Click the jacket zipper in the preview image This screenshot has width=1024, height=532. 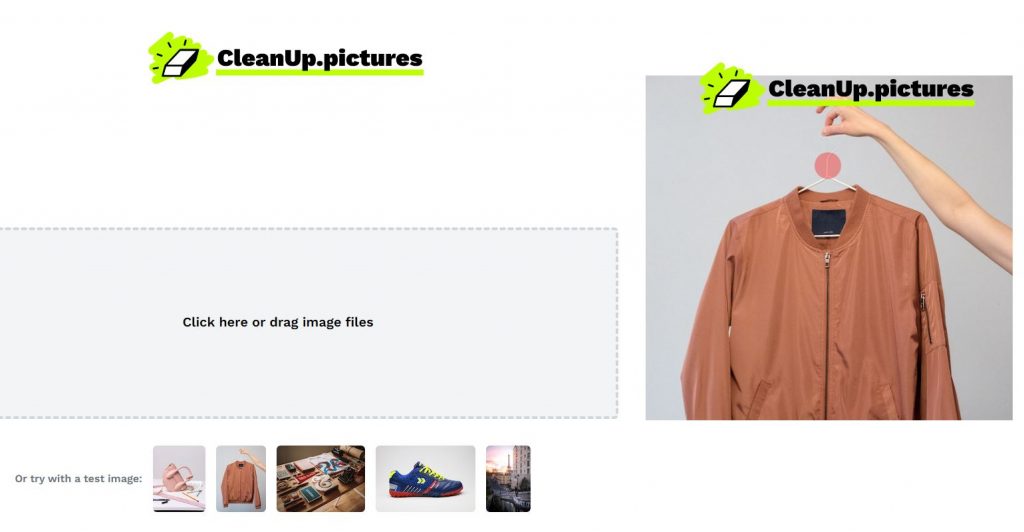point(827,335)
